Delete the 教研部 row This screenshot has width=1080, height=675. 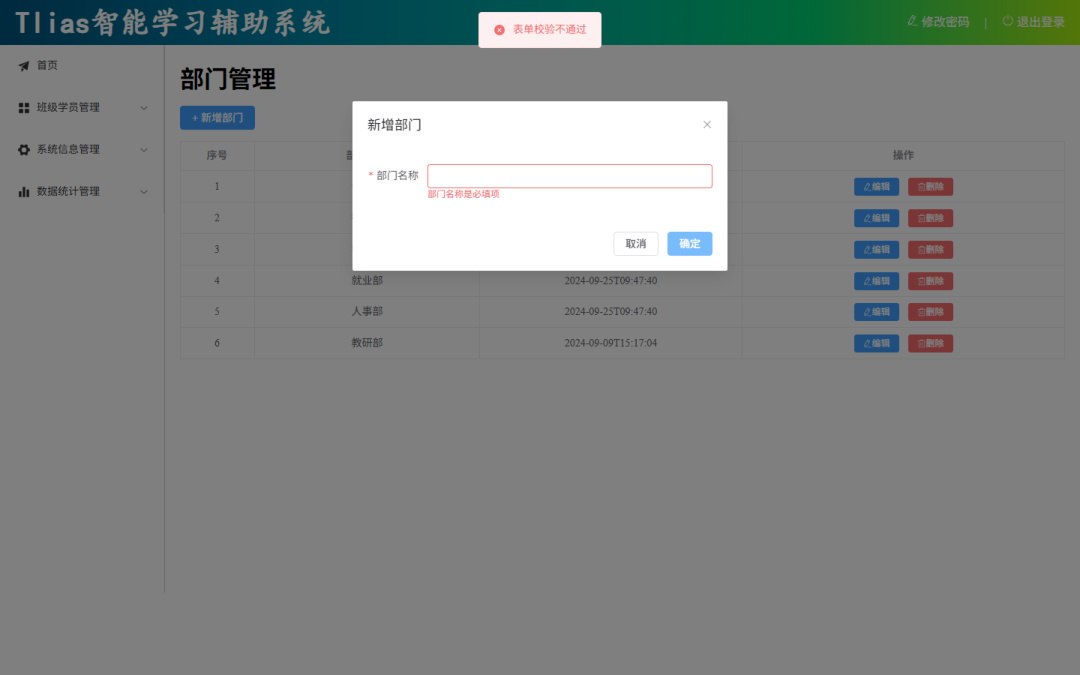coord(930,343)
